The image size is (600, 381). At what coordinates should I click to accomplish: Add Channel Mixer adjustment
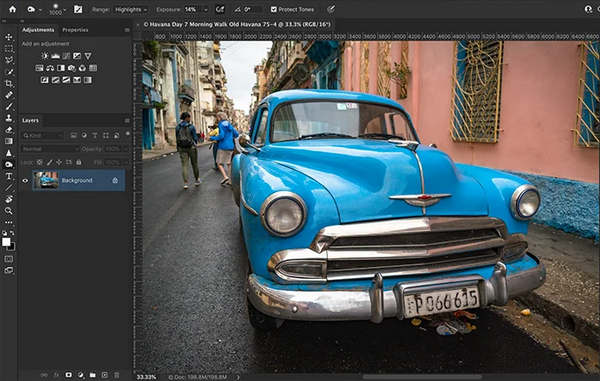point(82,68)
